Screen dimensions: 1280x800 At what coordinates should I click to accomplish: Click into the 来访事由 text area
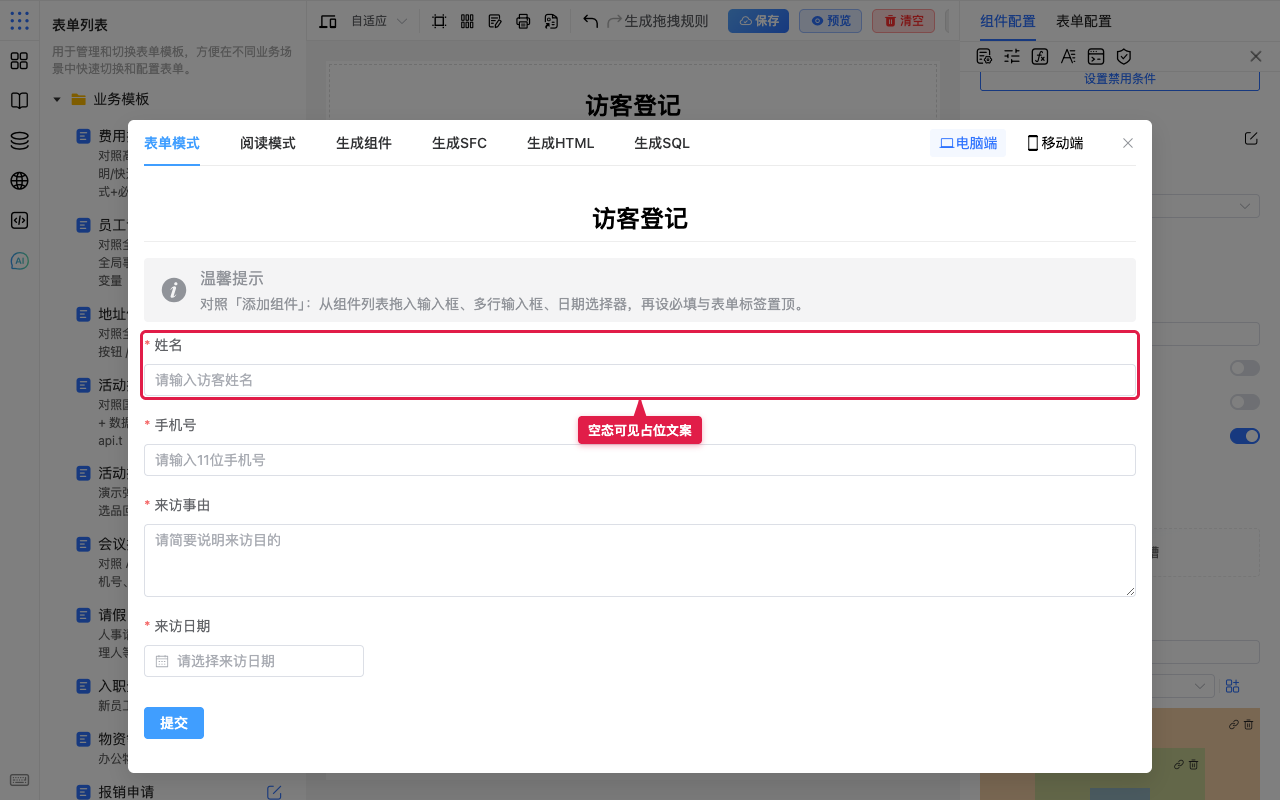640,560
